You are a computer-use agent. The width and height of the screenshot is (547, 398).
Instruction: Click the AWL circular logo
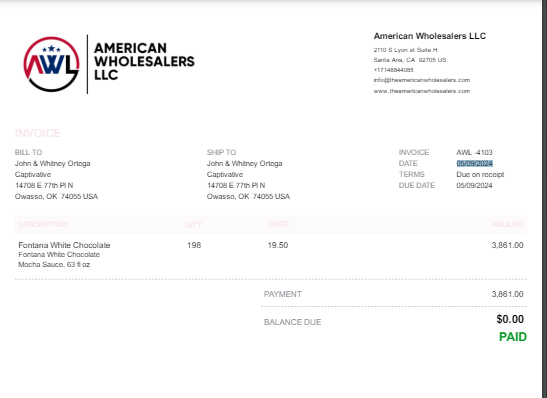(52, 64)
